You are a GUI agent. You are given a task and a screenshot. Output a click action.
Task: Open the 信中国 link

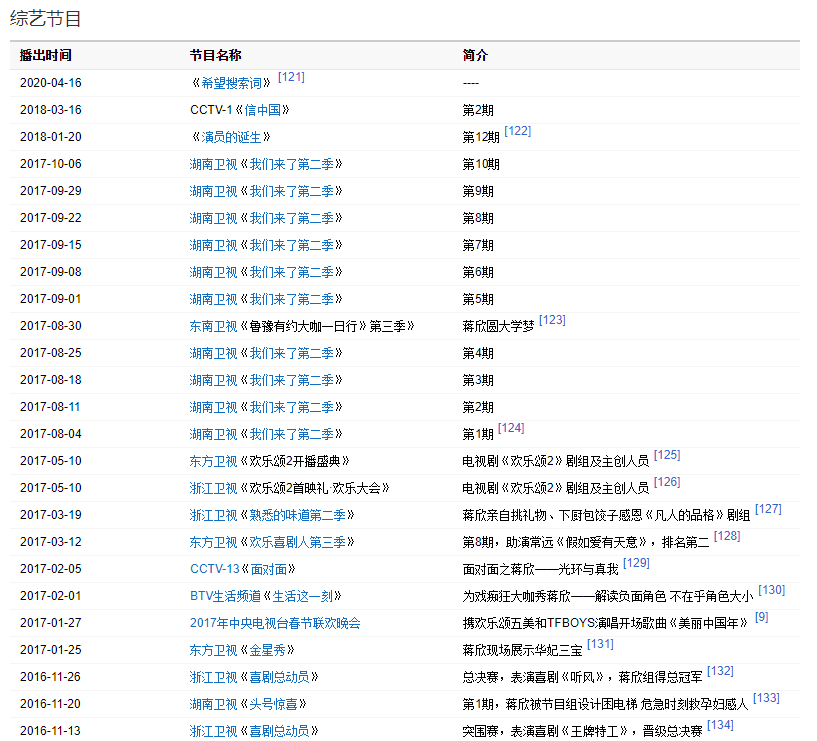point(262,110)
